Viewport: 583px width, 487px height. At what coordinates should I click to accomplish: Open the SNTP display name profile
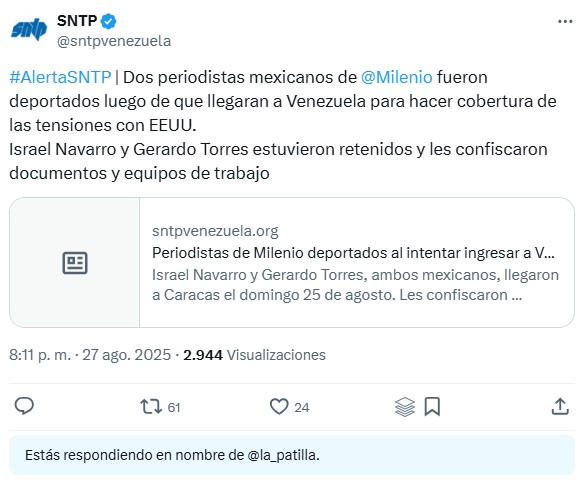(x=77, y=21)
